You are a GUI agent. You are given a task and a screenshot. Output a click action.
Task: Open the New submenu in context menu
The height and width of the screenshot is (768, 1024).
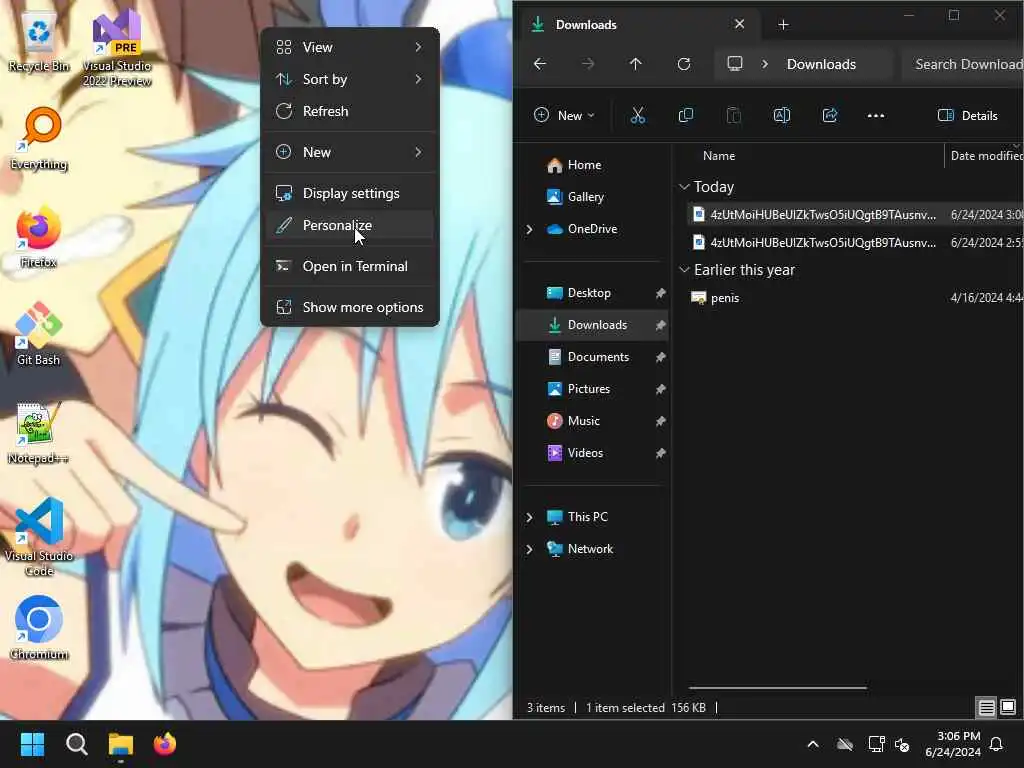coord(349,152)
